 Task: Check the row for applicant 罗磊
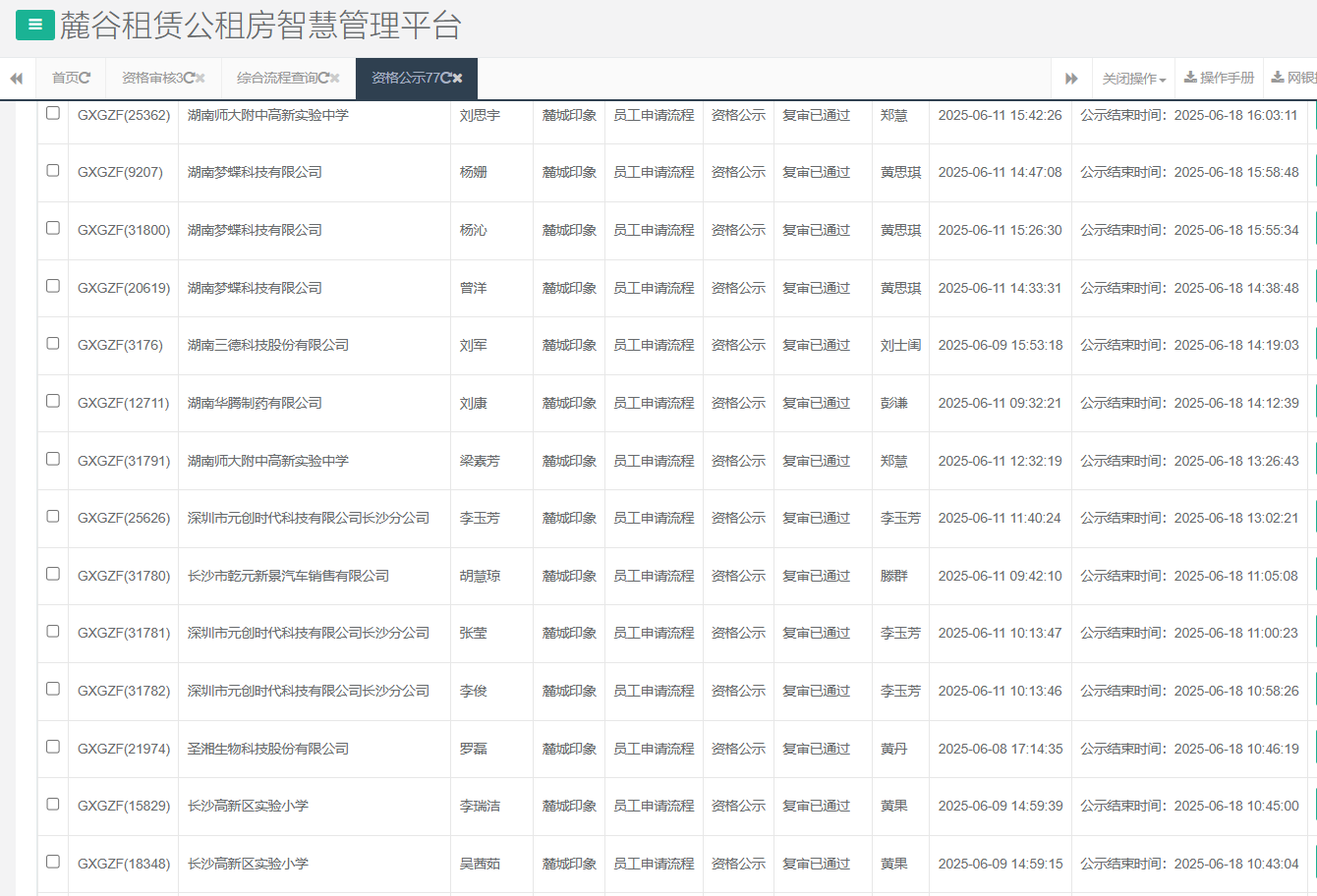point(53,747)
